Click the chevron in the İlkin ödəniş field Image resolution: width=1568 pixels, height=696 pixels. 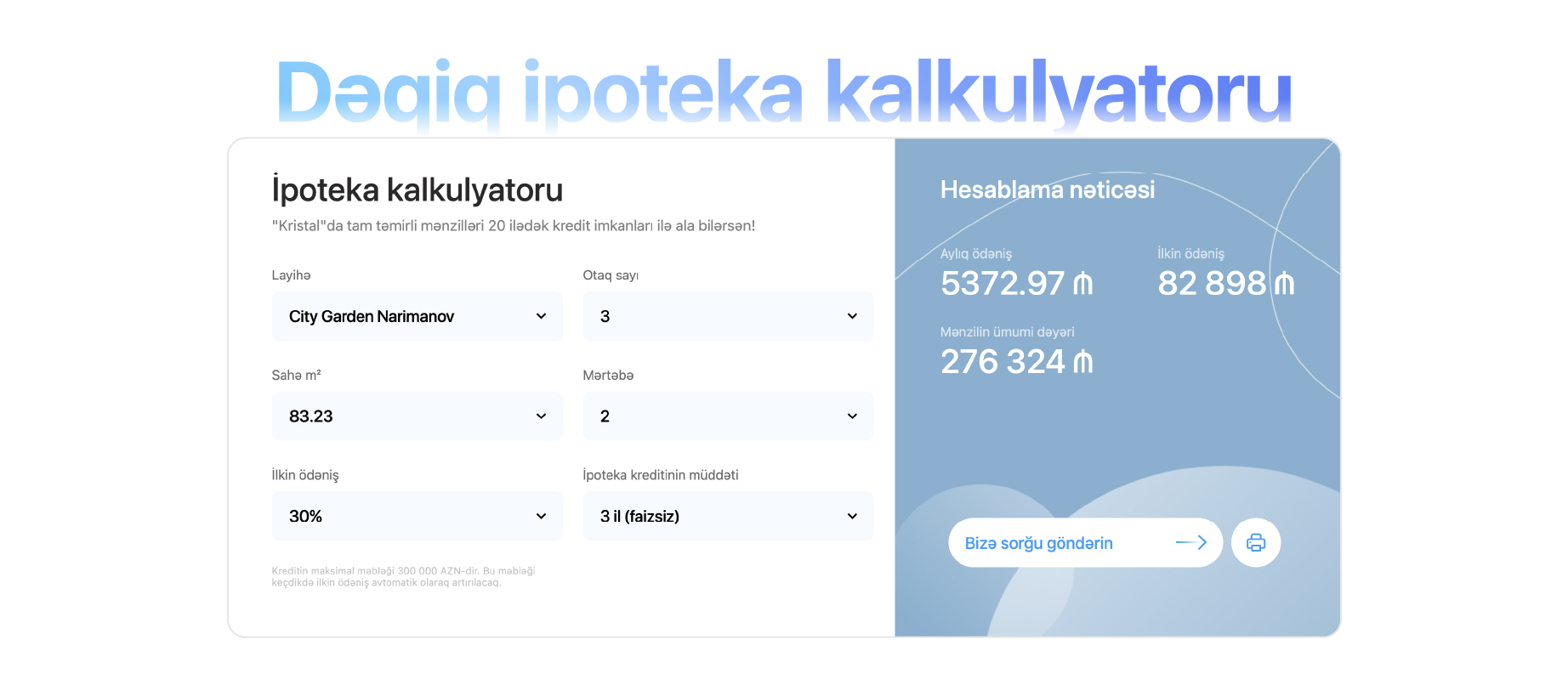click(541, 517)
